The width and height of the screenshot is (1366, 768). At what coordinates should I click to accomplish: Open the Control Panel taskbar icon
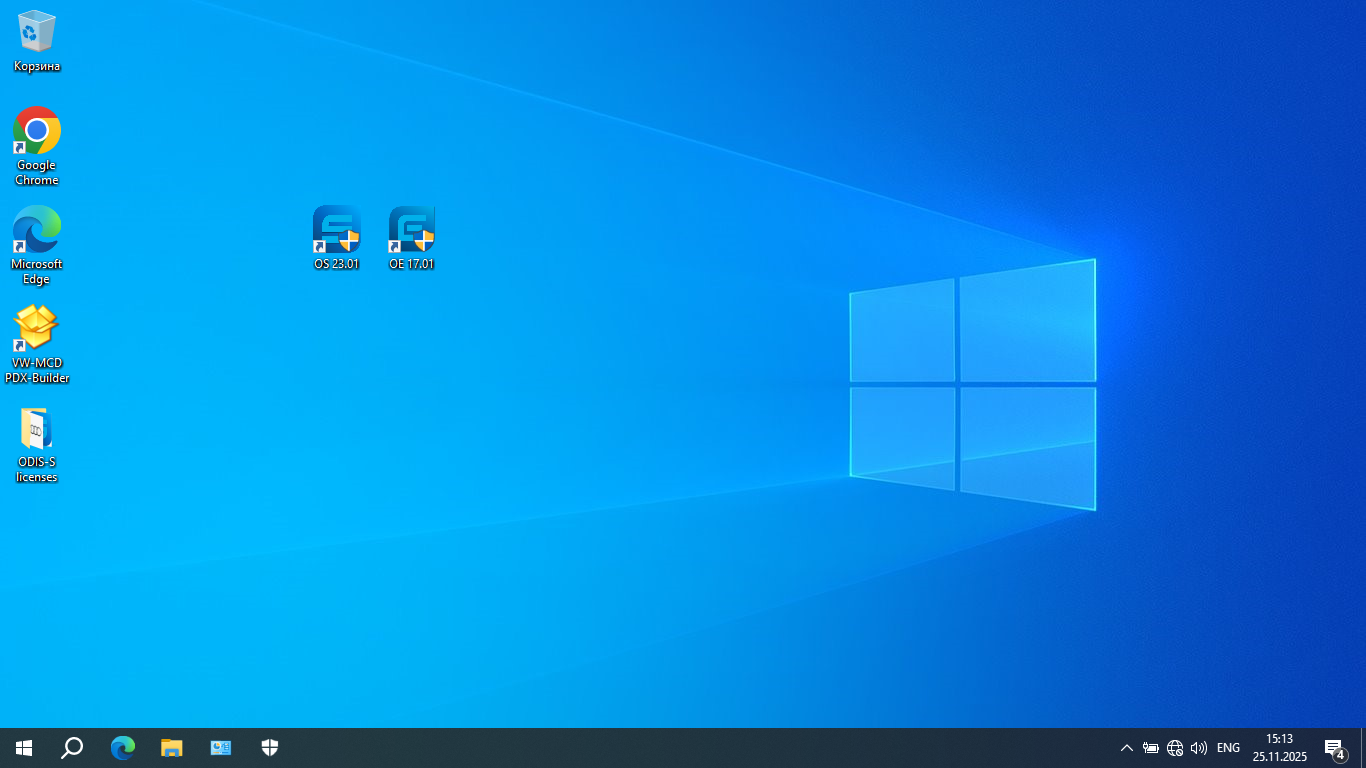[x=221, y=747]
